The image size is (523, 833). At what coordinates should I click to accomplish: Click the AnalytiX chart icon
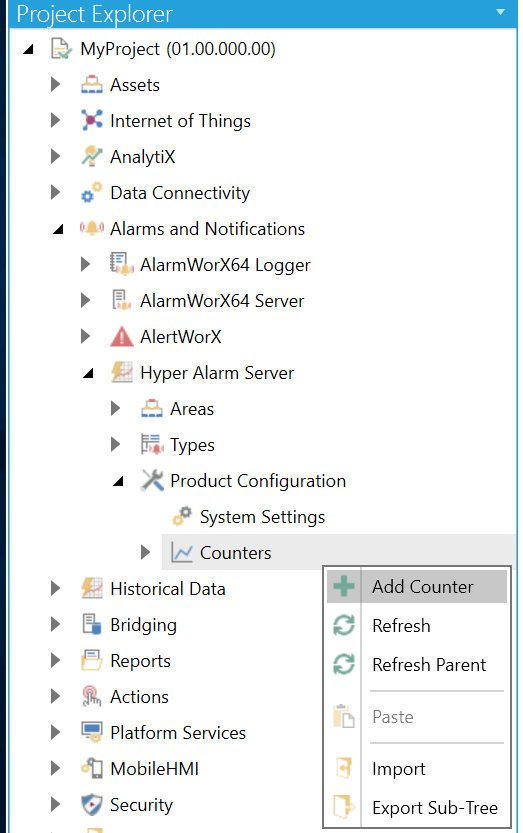92,156
